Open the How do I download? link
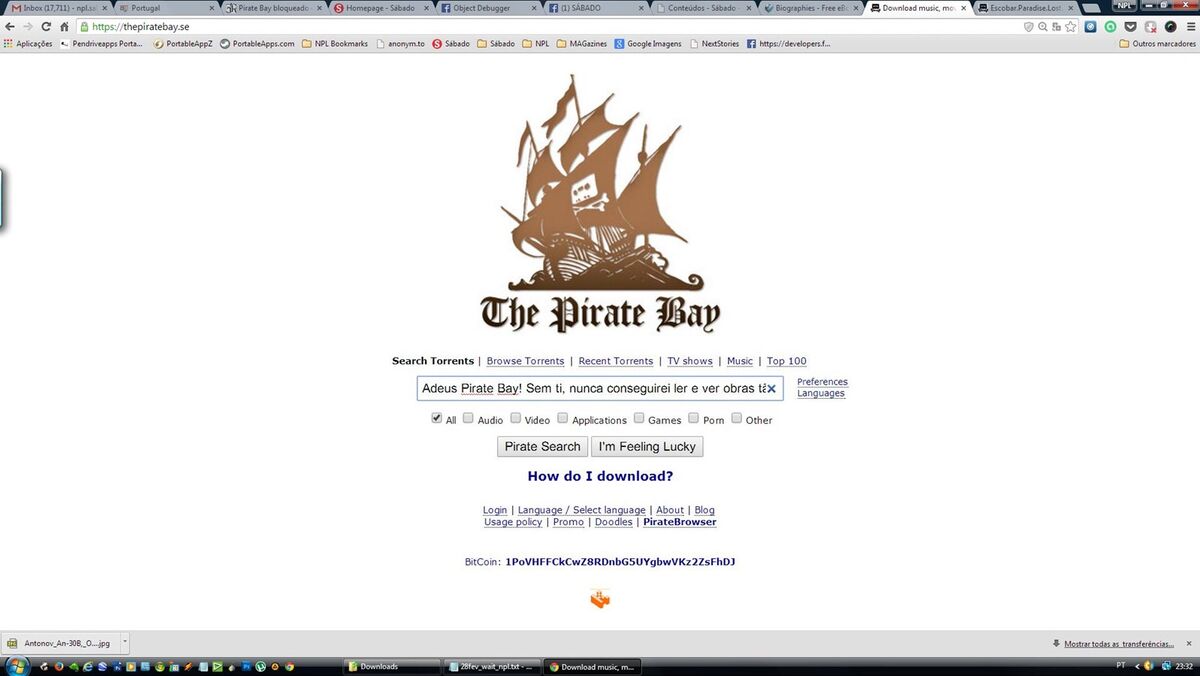 coord(600,476)
